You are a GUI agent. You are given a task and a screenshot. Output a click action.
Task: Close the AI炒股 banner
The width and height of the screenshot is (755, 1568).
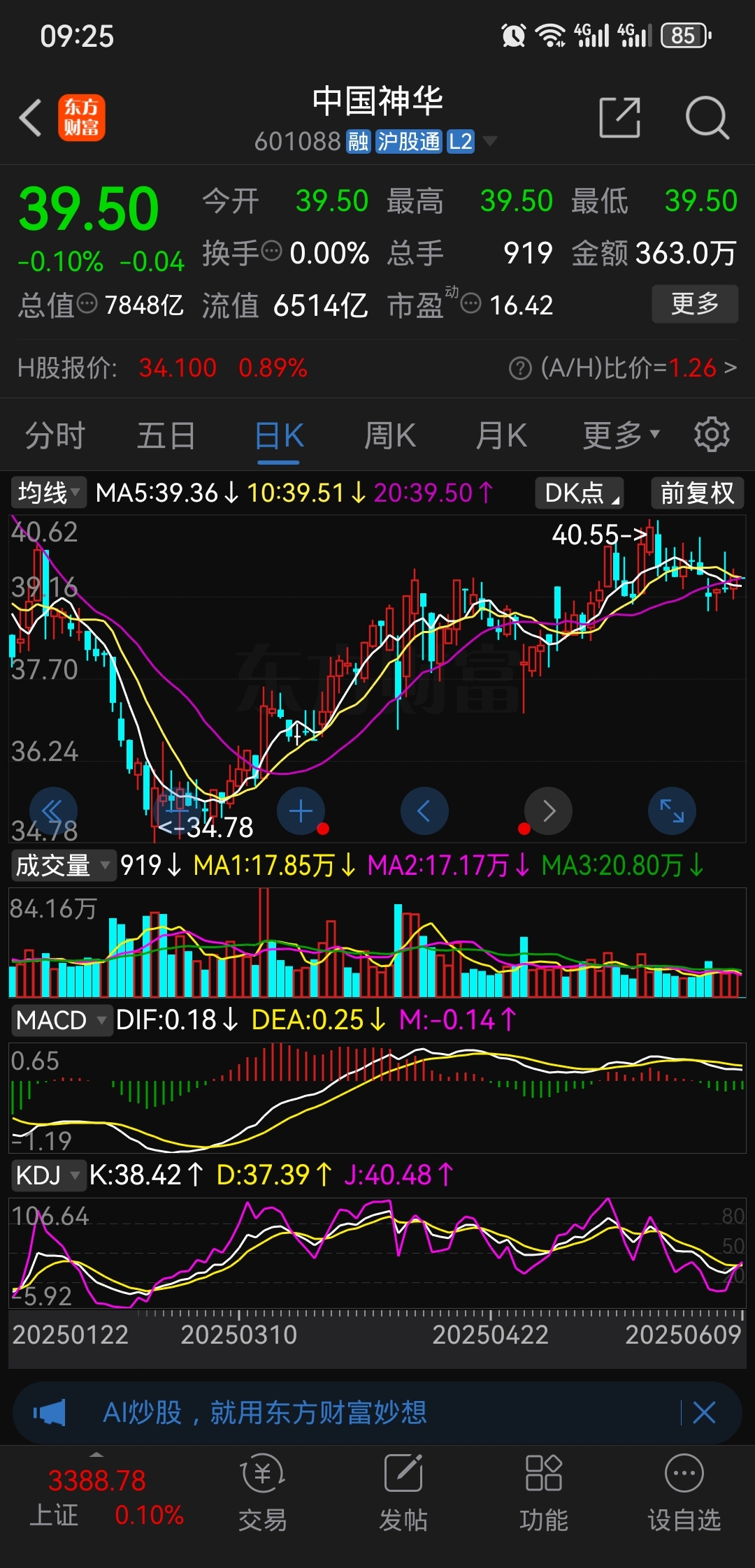pyautogui.click(x=704, y=1413)
